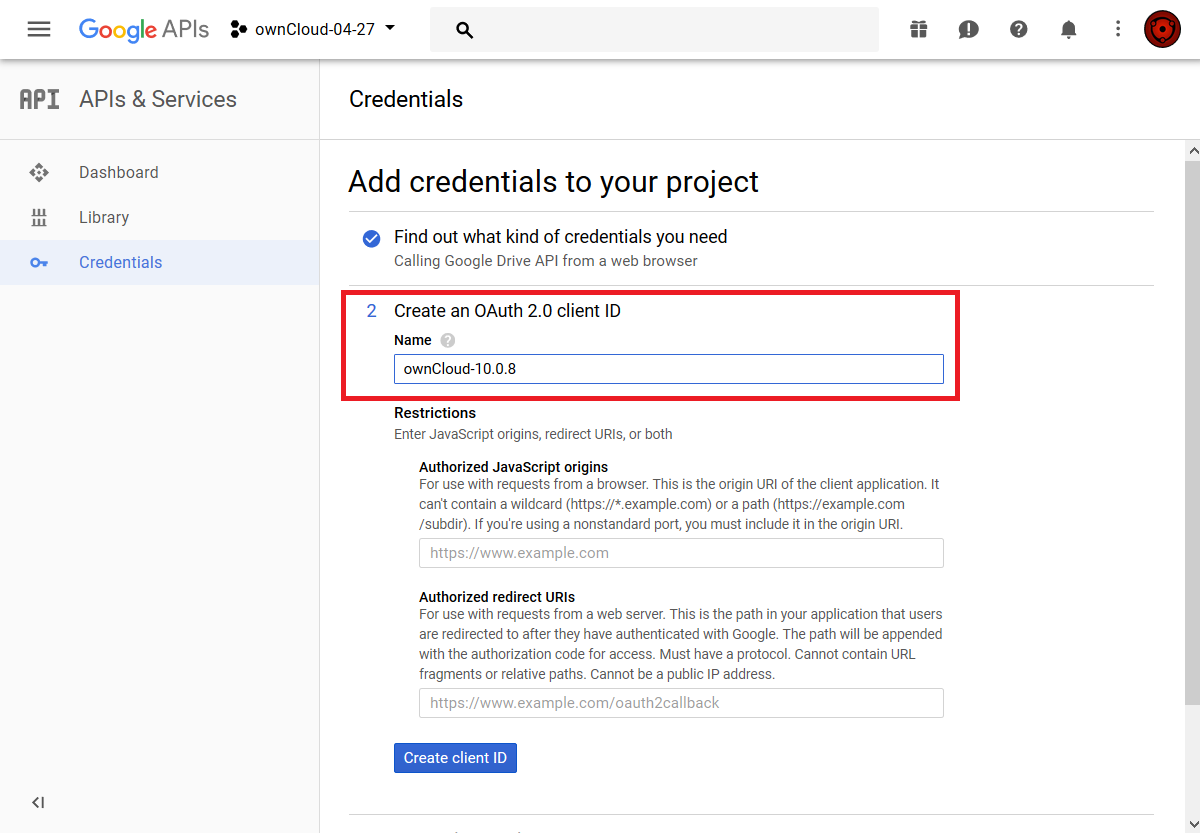Open the Google apps grid launcher
The height and width of the screenshot is (833, 1200).
pos(918,29)
